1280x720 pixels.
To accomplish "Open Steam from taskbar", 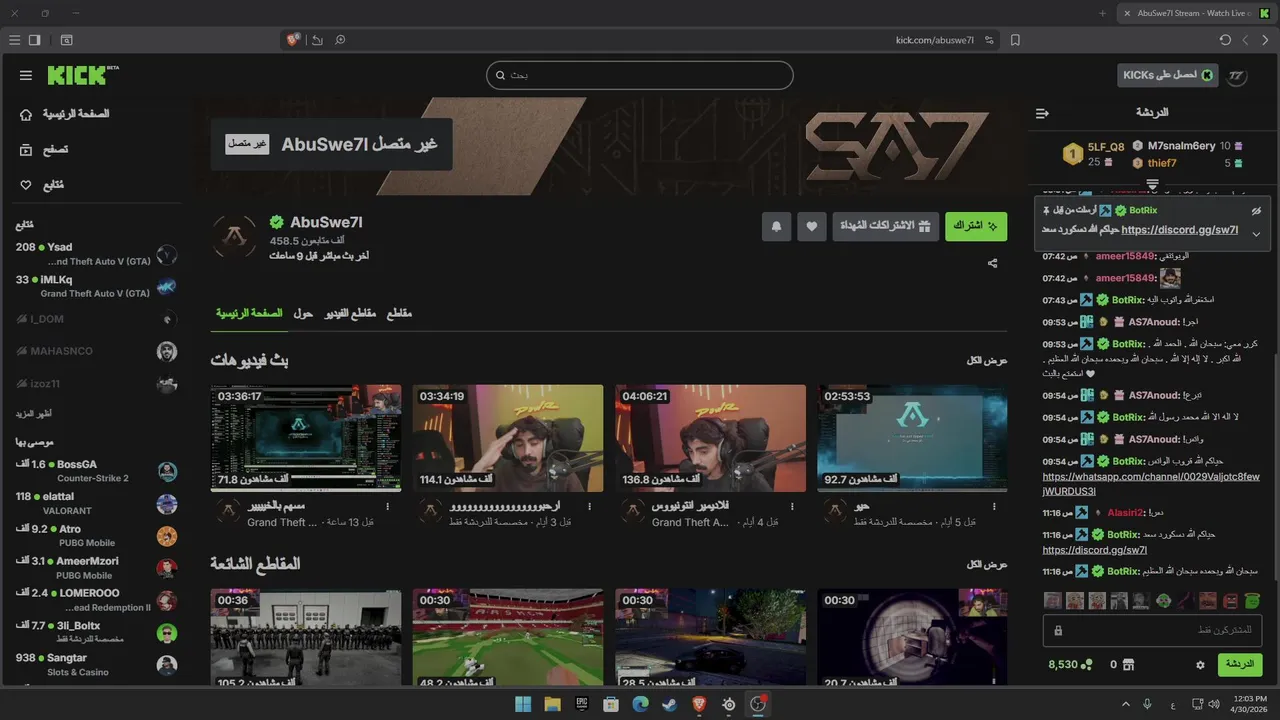I will click(x=669, y=704).
